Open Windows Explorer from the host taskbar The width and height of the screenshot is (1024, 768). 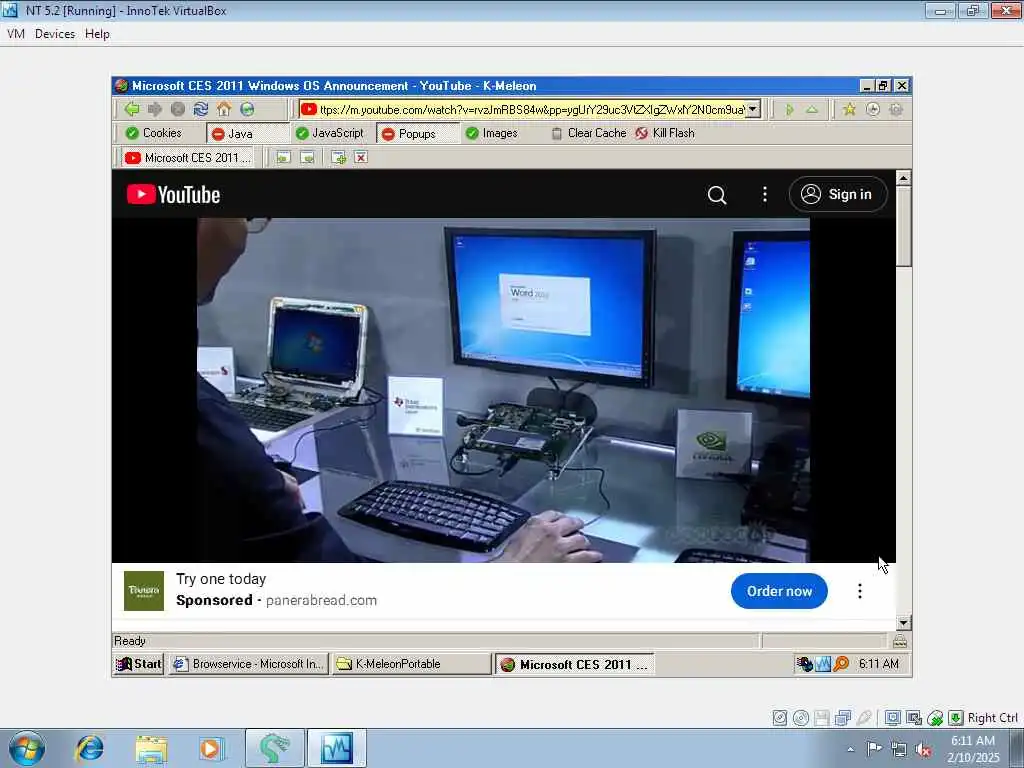[151, 748]
